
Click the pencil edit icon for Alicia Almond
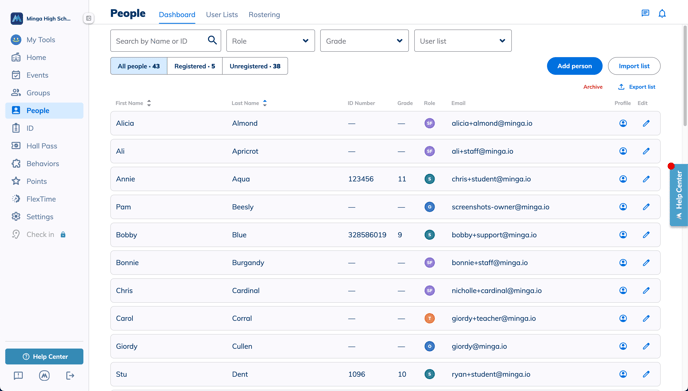tap(646, 123)
